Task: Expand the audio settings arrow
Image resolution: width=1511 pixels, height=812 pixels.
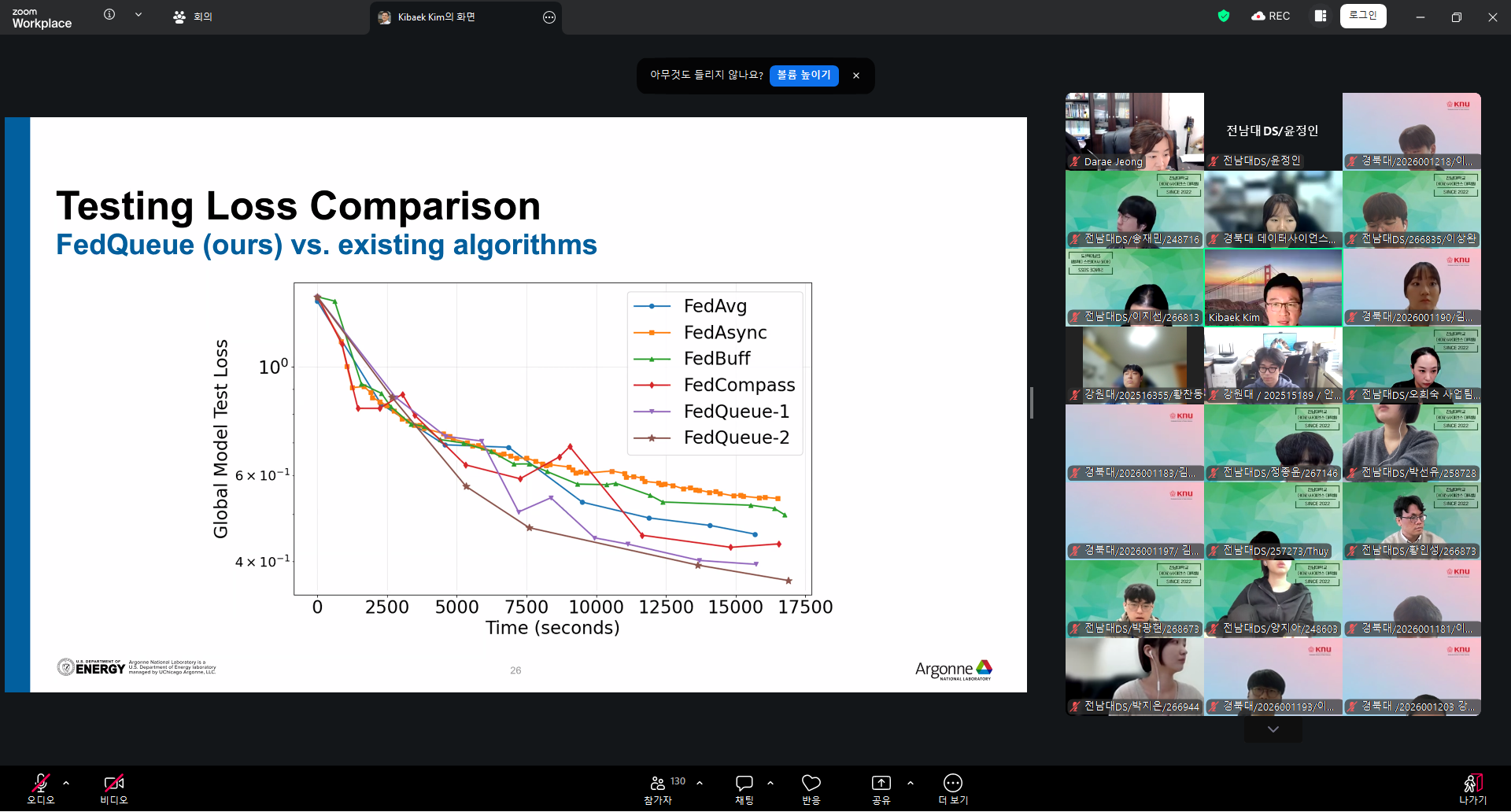Action: click(x=66, y=783)
